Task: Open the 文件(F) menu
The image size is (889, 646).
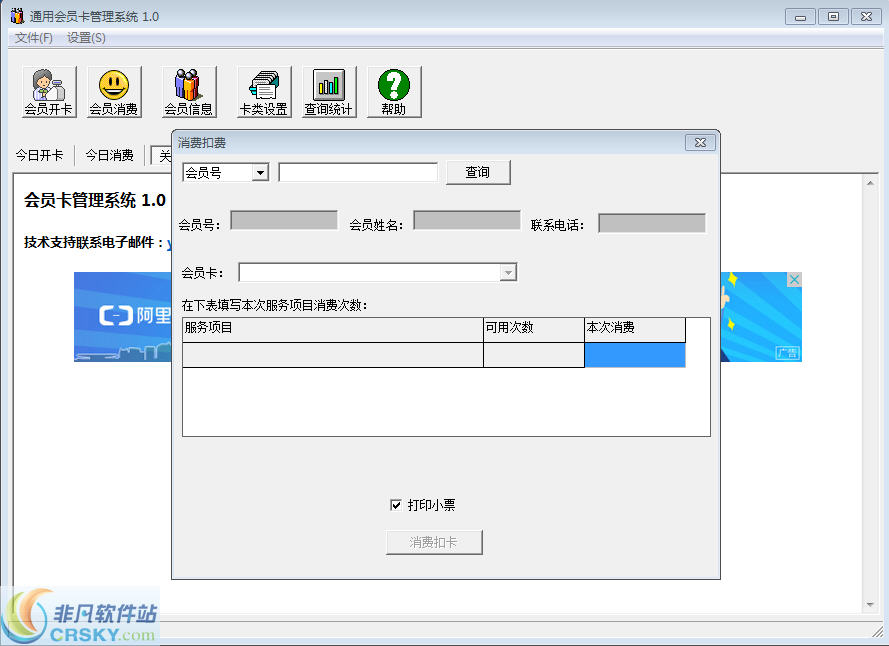Action: (x=34, y=38)
